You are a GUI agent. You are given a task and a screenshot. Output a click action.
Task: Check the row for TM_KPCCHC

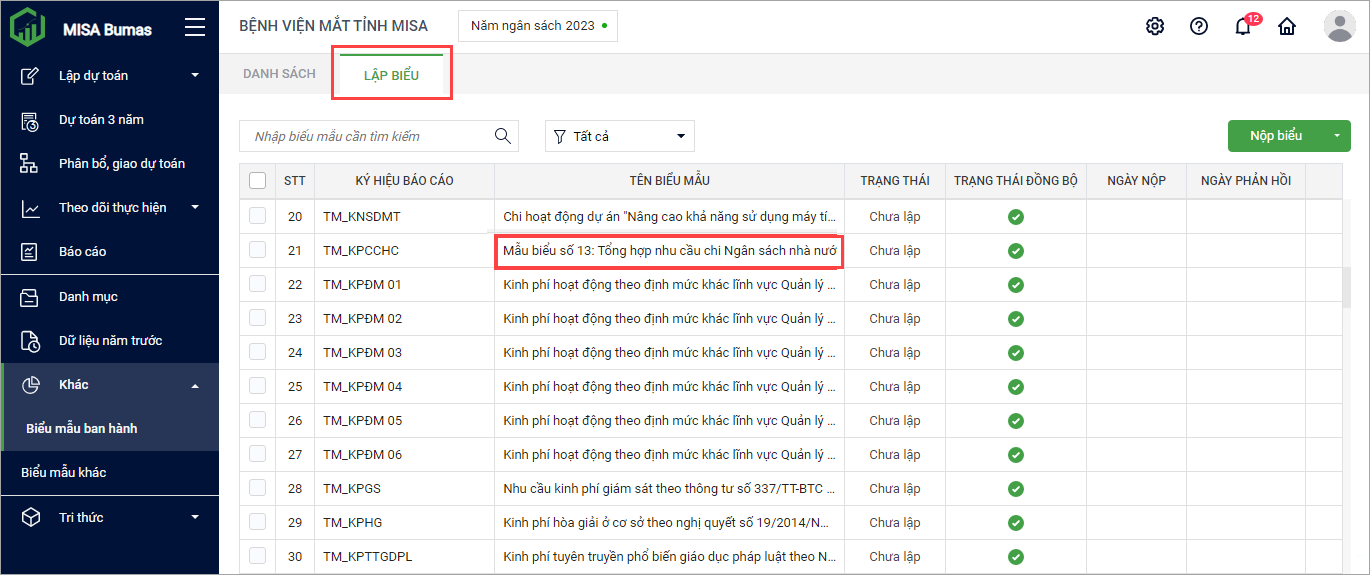[x=258, y=250]
